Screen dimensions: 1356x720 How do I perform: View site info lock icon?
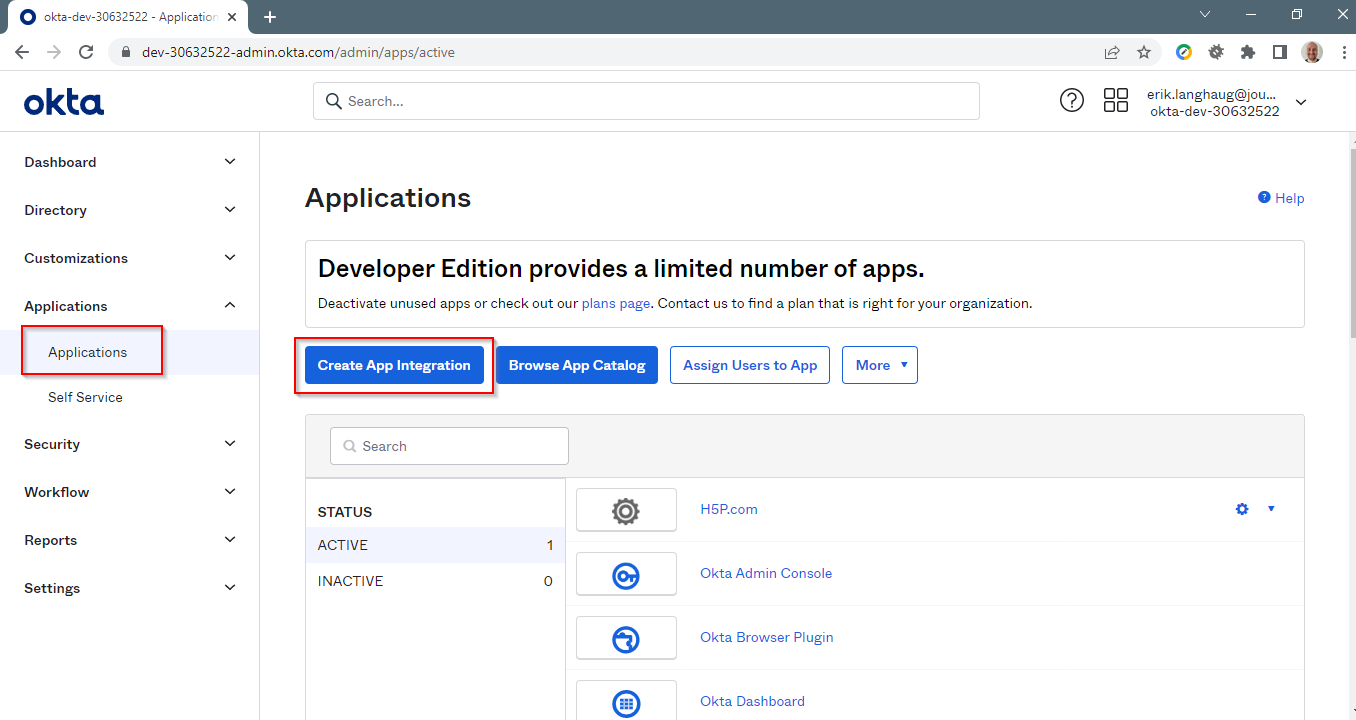pos(126,52)
